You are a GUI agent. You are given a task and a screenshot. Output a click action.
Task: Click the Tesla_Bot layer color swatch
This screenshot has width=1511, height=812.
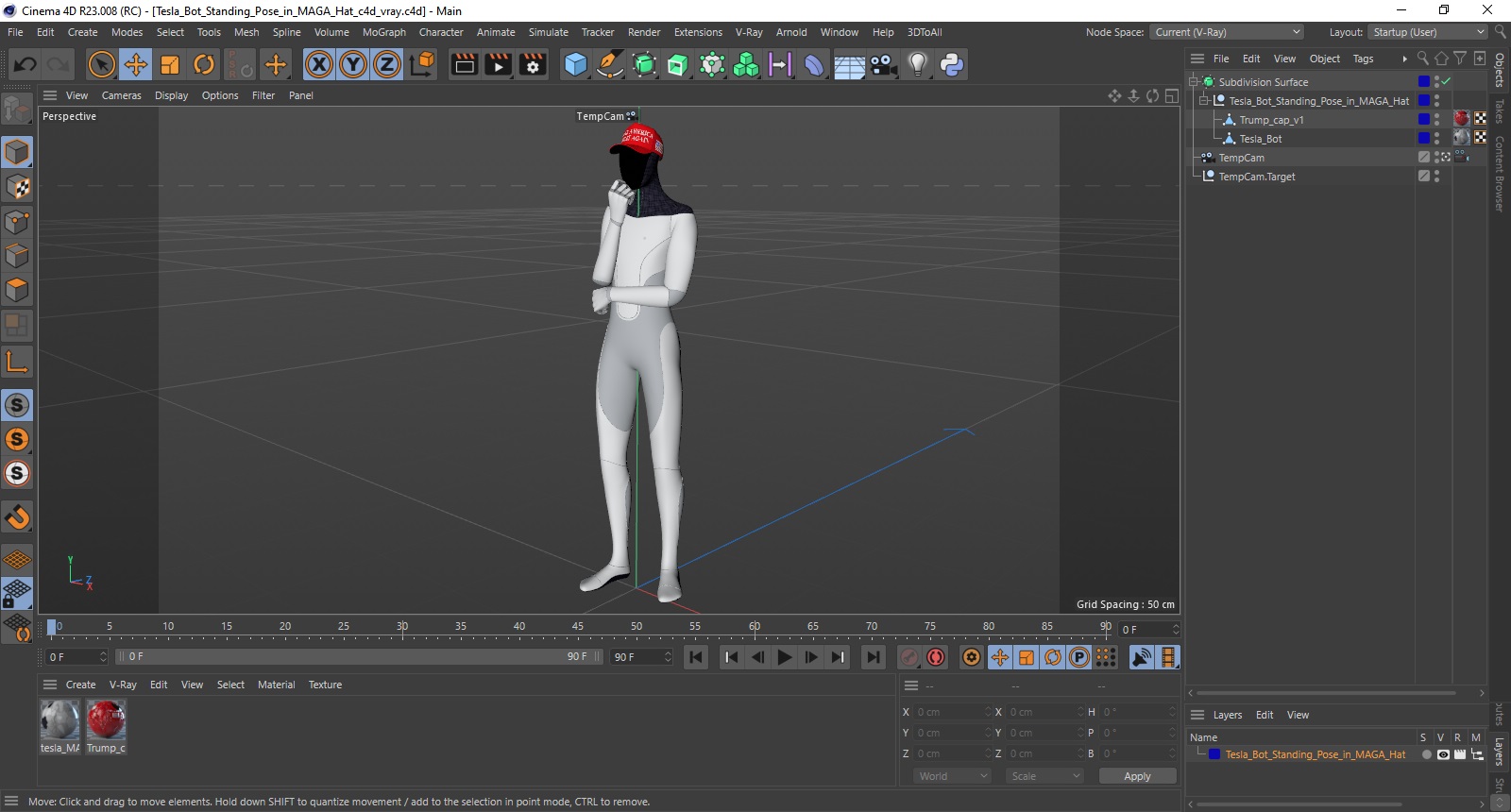point(1424,139)
